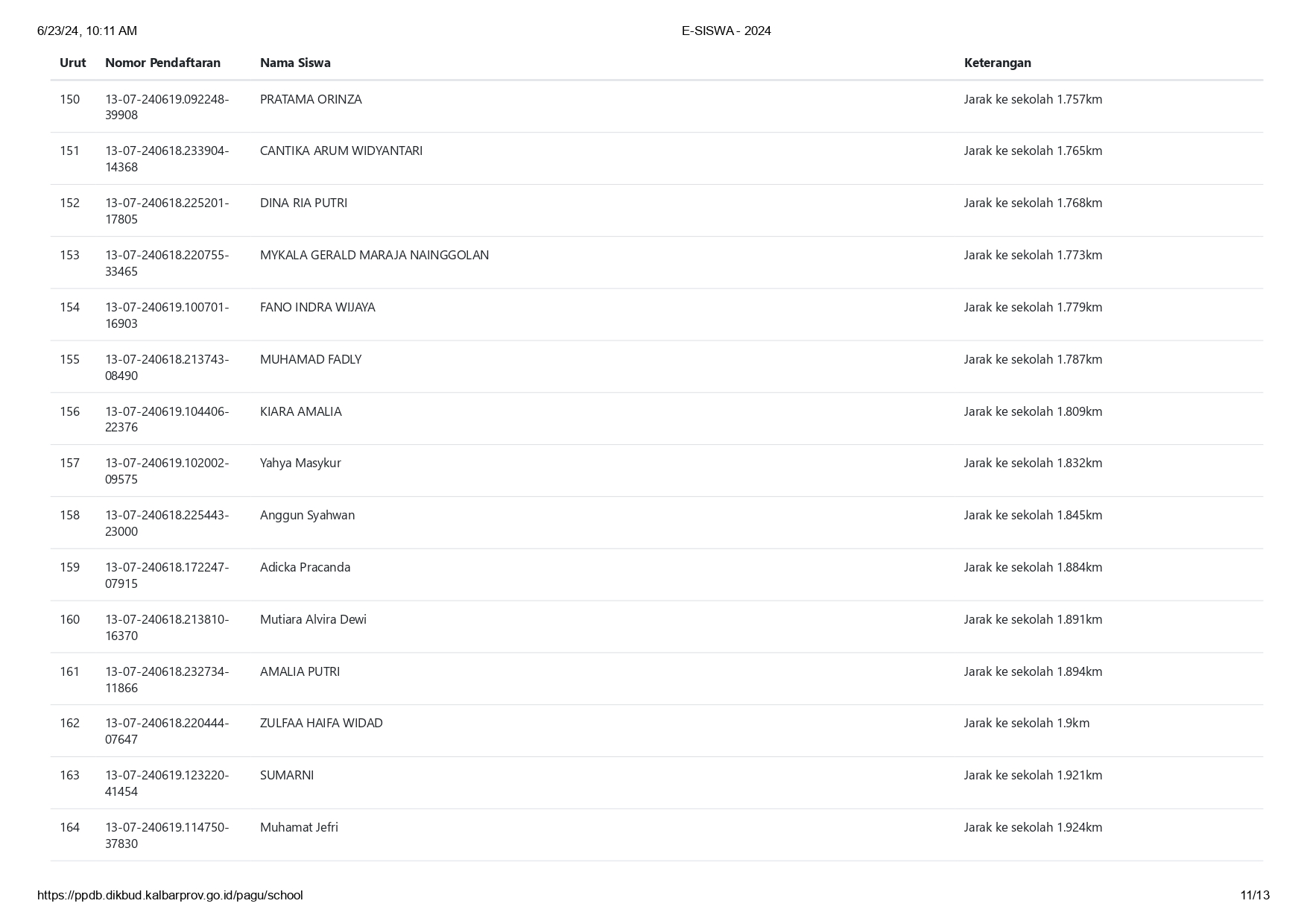The image size is (1307, 924).
Task: Click registration number 13-07-240618.220755-33465
Action: (167, 263)
